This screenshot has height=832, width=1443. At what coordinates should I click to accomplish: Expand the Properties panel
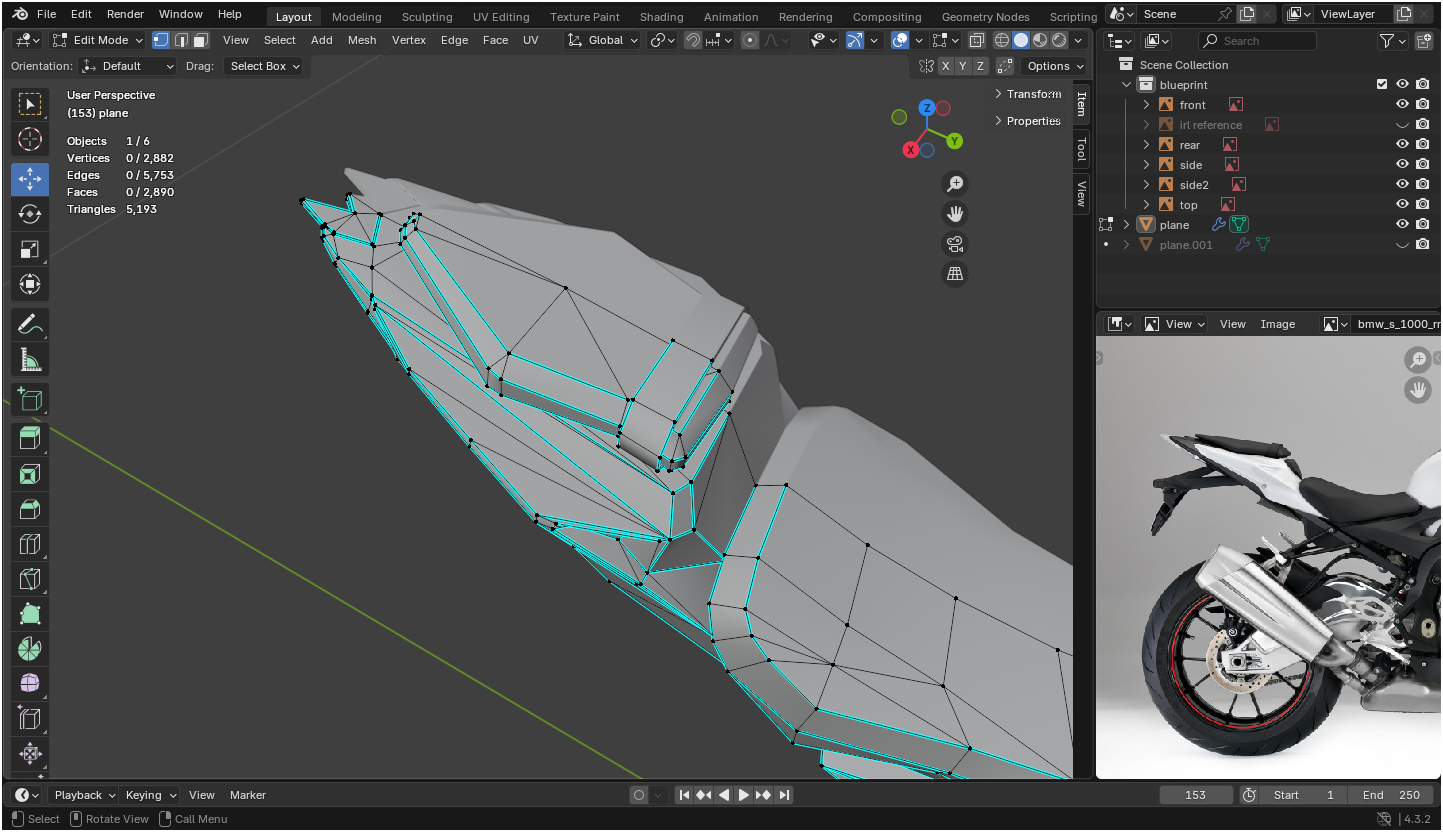pos(1027,121)
